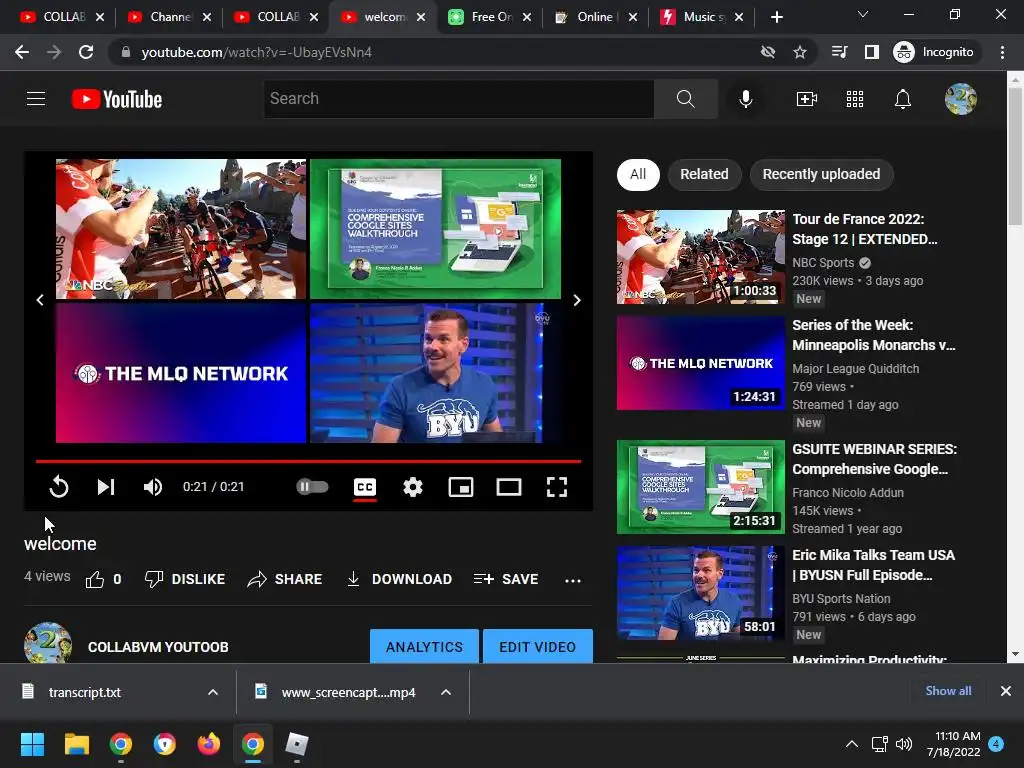This screenshot has width=1024, height=768.
Task: Open media control icon in Chrome toolbar
Action: click(x=839, y=52)
